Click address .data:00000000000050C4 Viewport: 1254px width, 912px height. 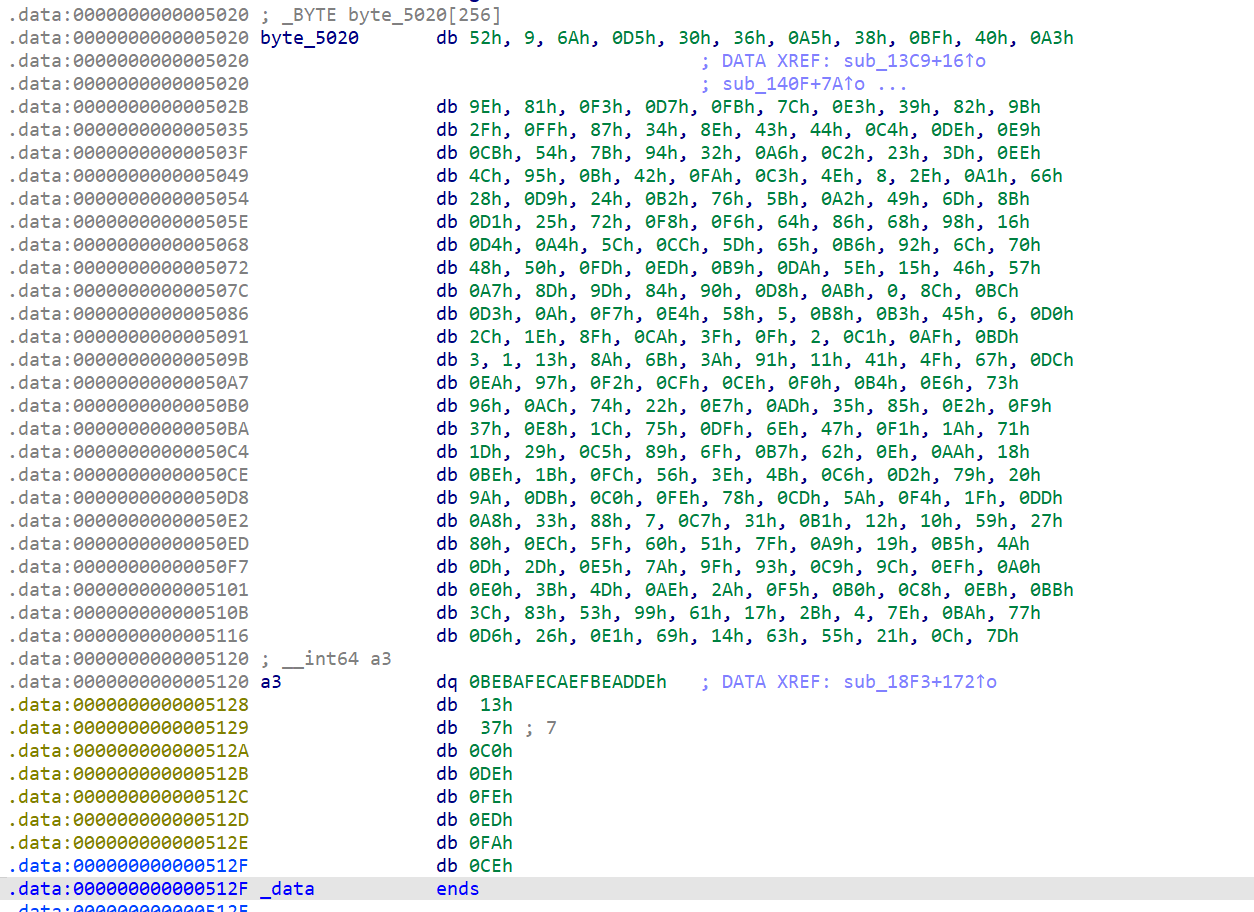click(x=129, y=452)
